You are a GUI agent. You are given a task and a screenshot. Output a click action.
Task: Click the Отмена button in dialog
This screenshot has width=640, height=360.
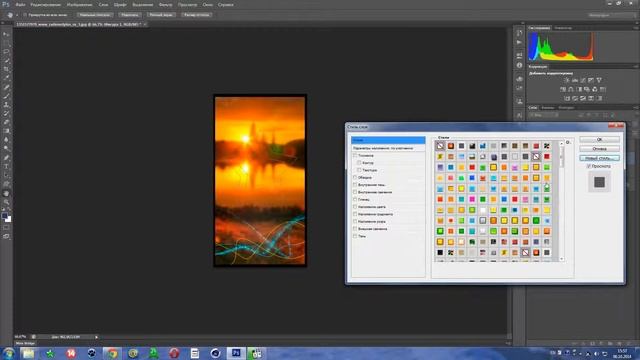coord(599,149)
